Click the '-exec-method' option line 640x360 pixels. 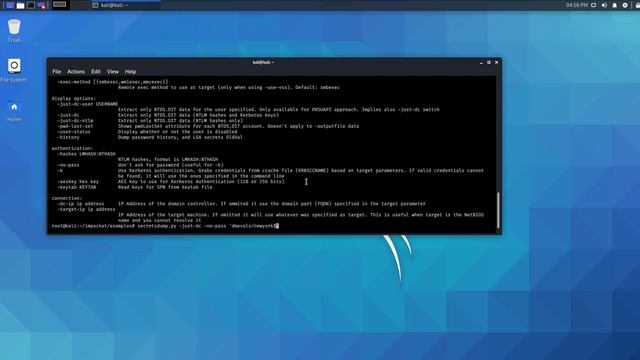click(112, 82)
